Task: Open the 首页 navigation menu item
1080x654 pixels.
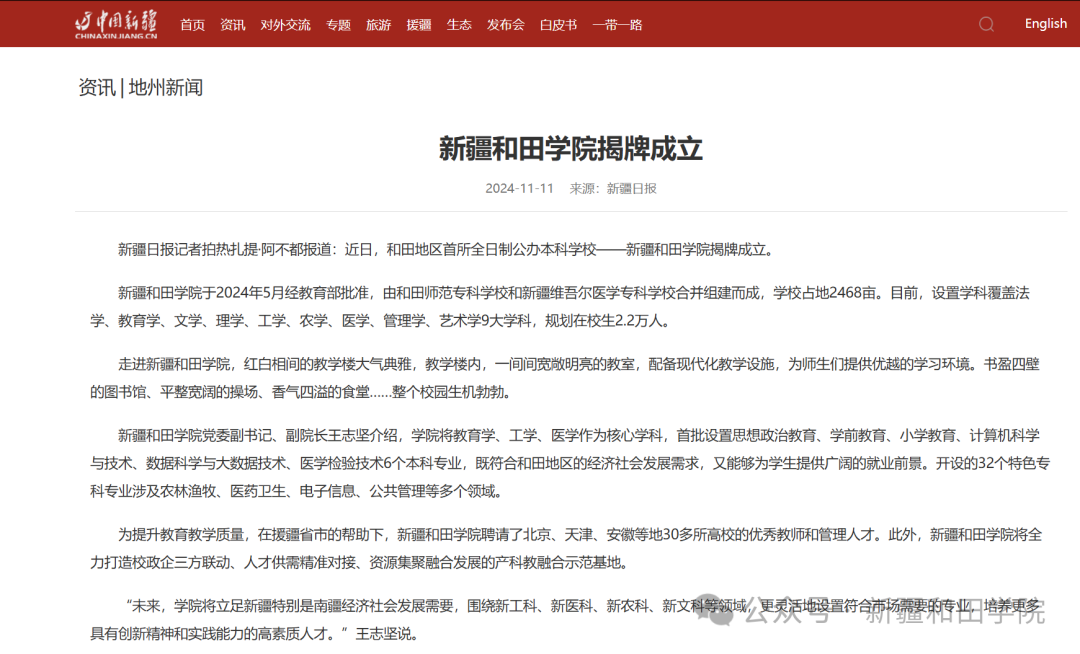Action: pyautogui.click(x=192, y=24)
